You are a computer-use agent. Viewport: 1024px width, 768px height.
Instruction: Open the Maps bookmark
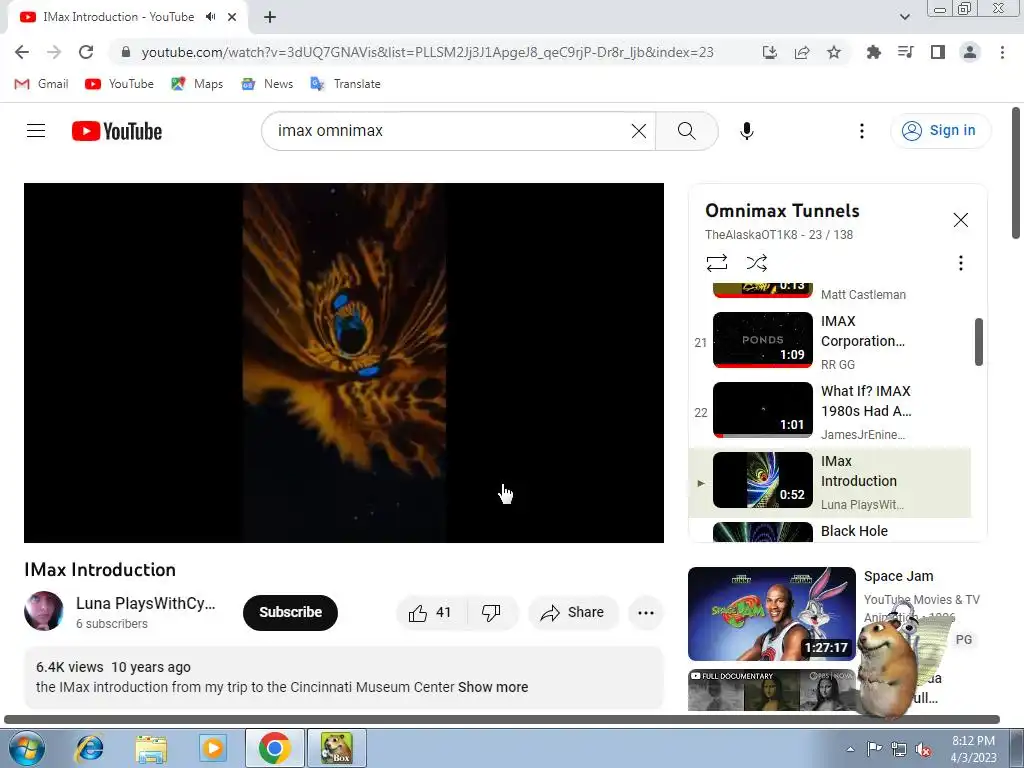pyautogui.click(x=197, y=84)
